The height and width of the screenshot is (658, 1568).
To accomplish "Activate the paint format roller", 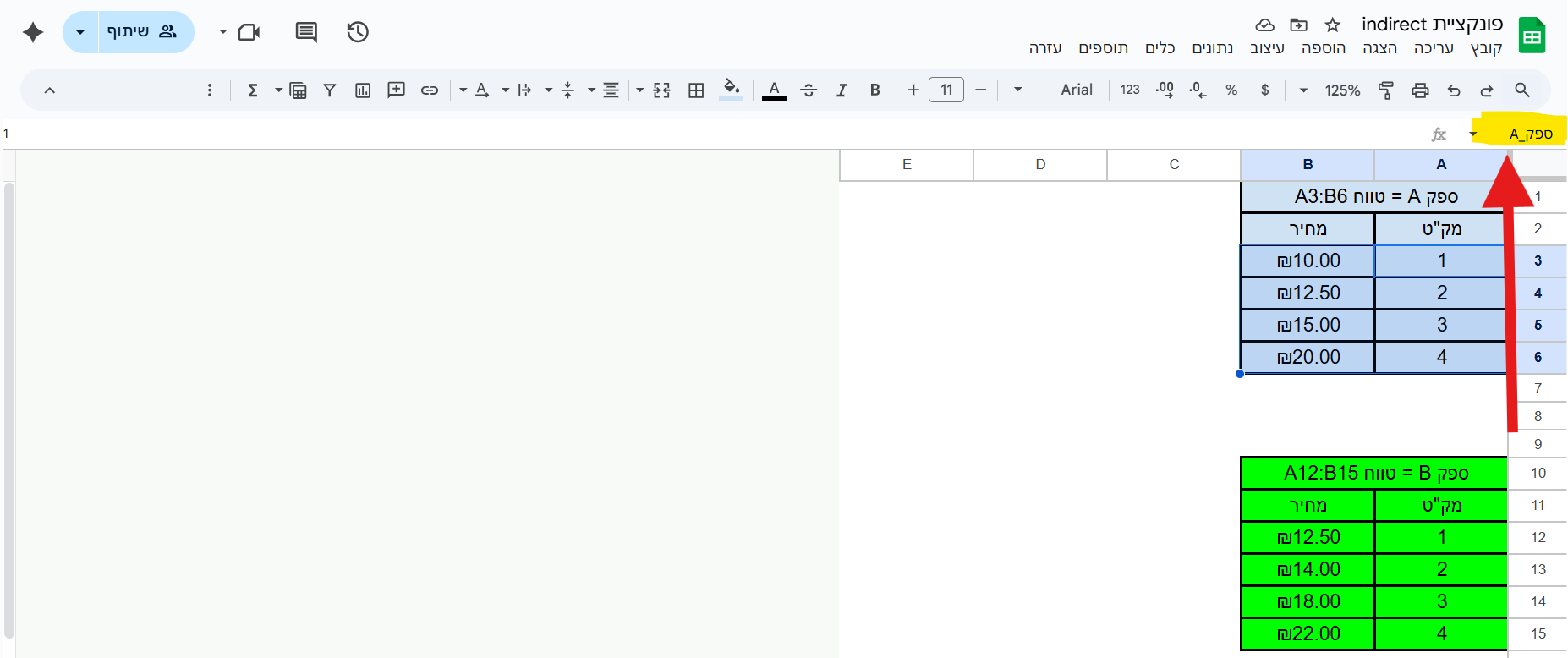I will (1386, 90).
